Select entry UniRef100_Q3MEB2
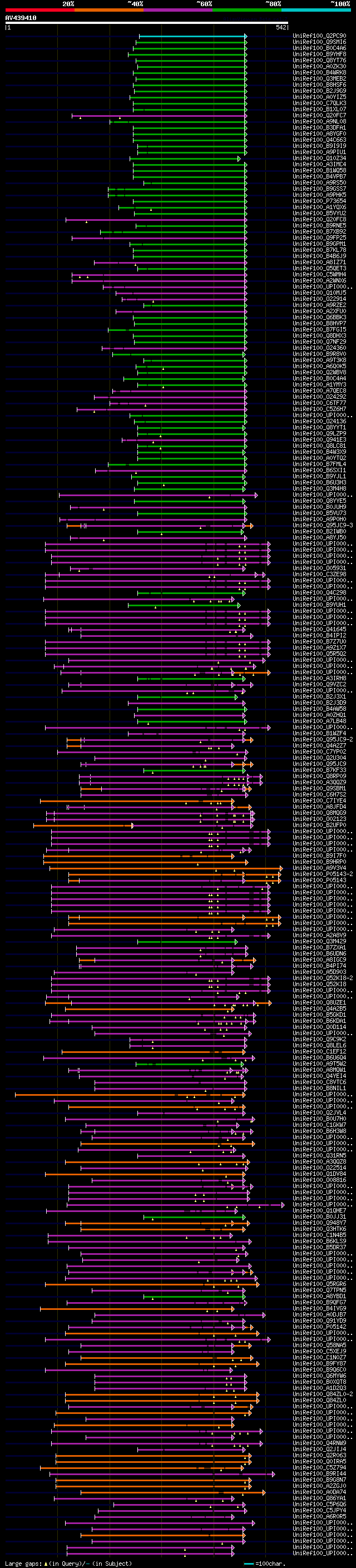Image resolution: width=356 pixels, height=1568 pixels. [x=319, y=78]
